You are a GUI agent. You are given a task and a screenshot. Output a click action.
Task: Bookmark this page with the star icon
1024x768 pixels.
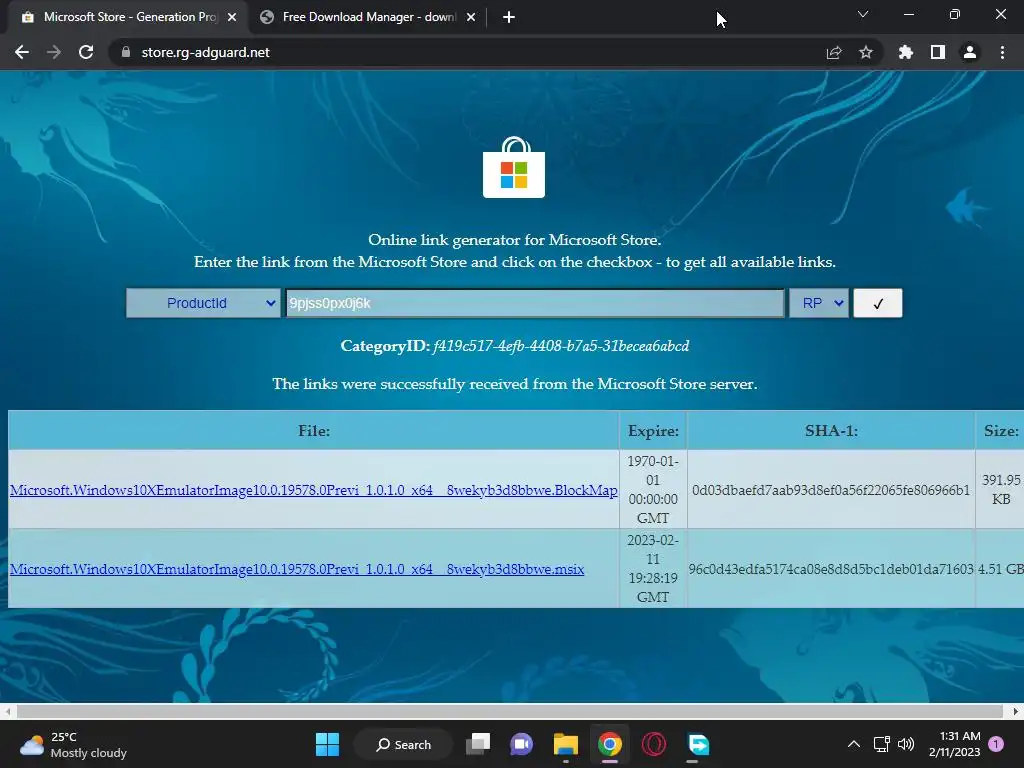click(x=865, y=52)
